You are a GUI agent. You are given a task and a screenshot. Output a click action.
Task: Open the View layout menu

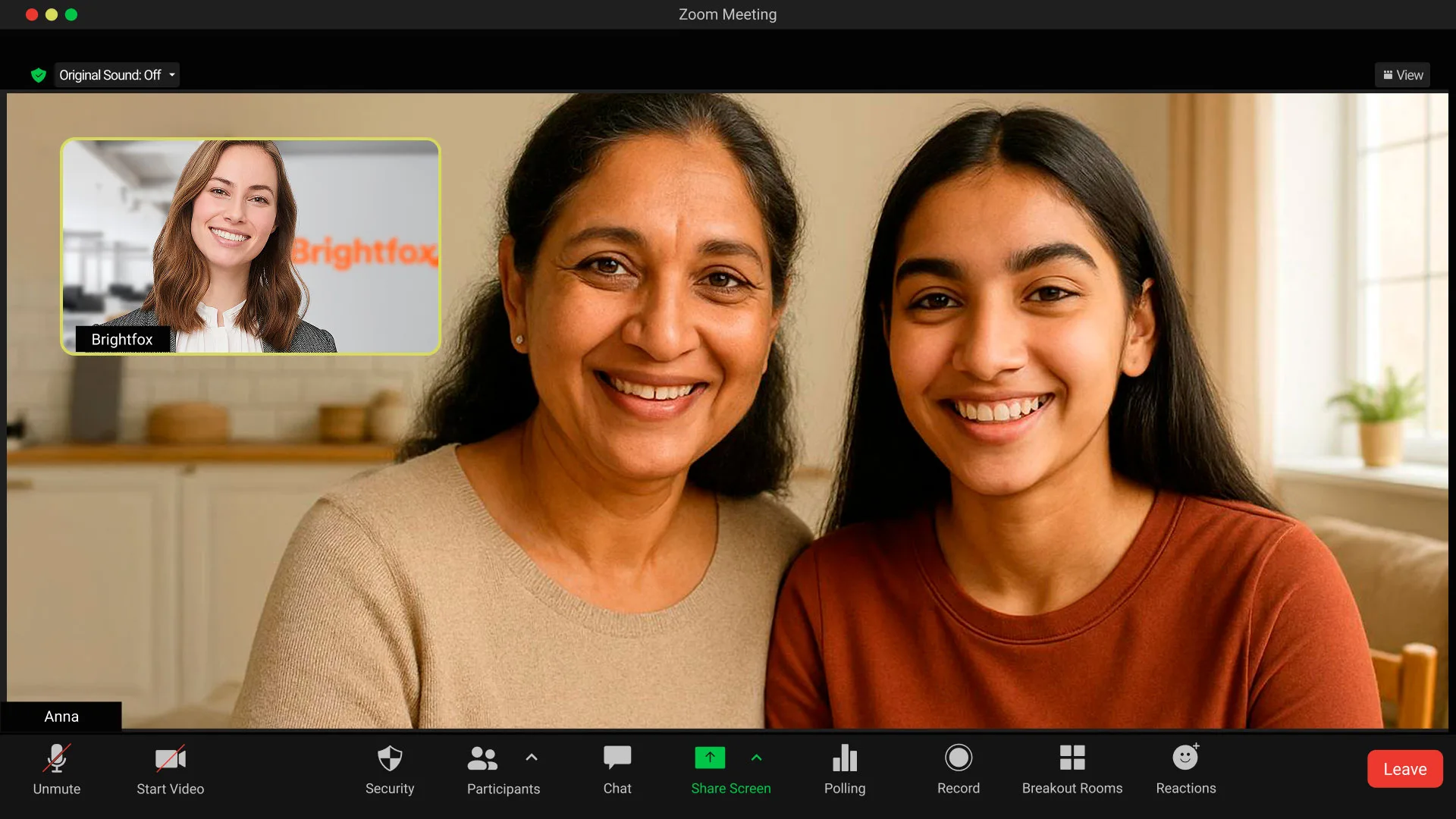[1402, 75]
